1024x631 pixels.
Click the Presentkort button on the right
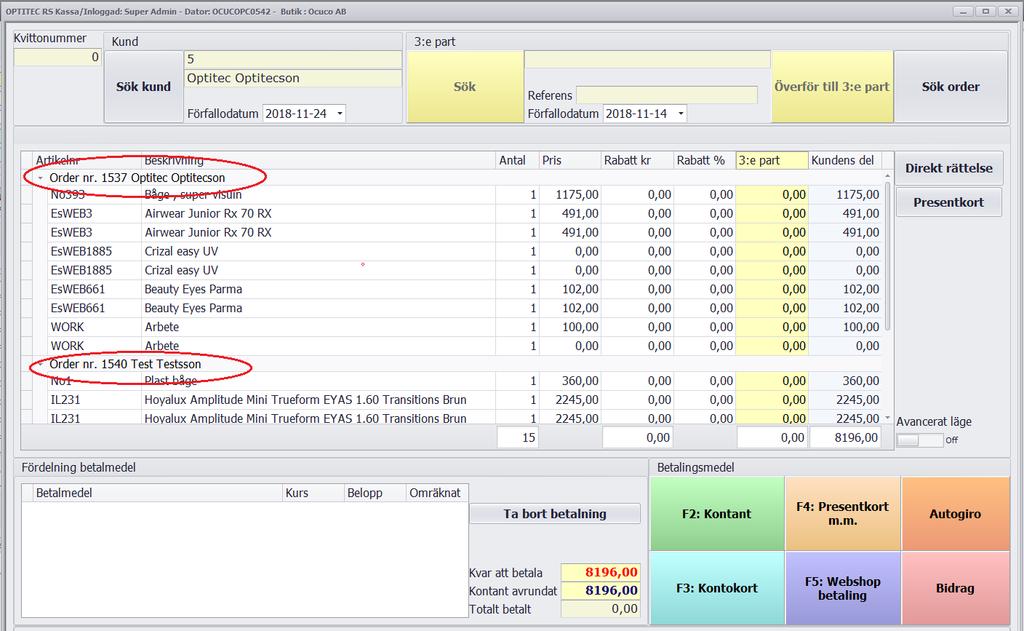tap(948, 202)
